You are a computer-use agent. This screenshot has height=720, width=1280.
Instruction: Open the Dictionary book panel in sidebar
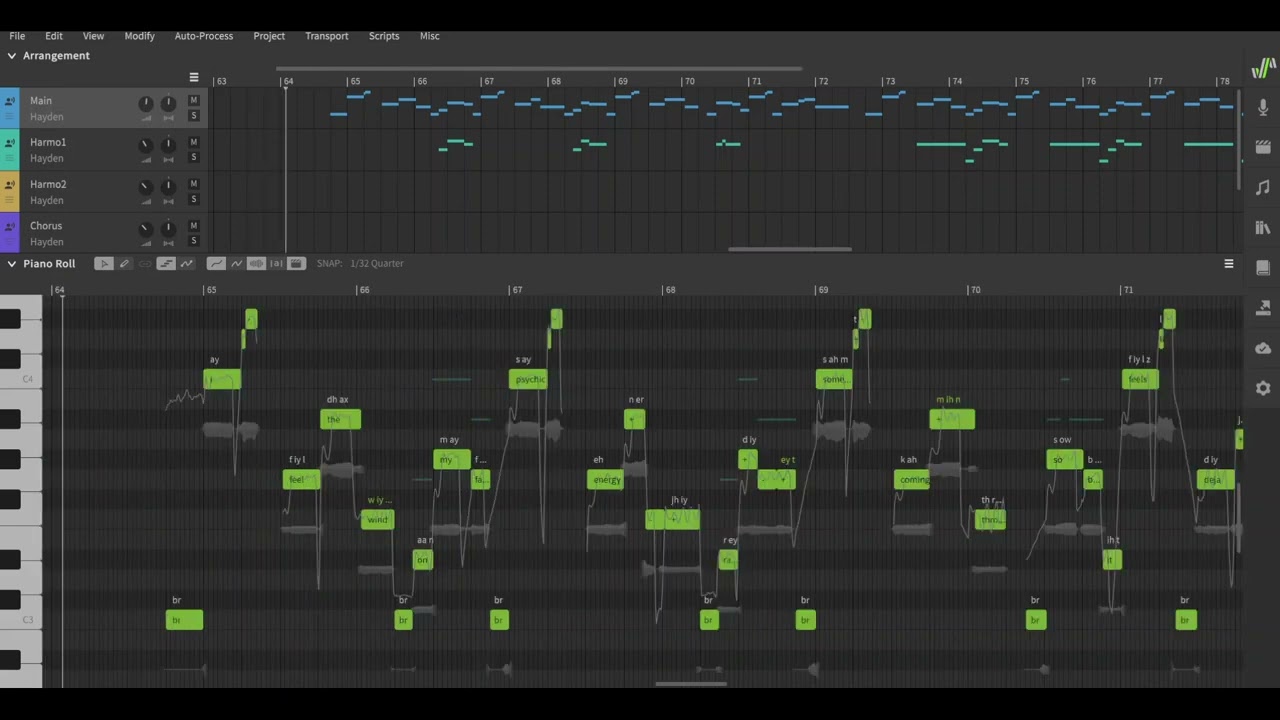[1263, 267]
